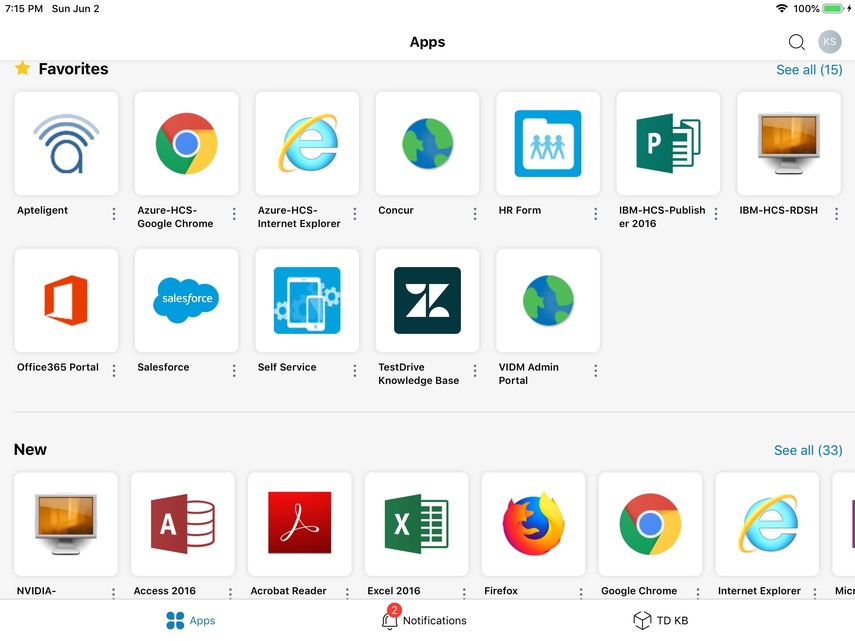
Task: Expand options menu for Concur
Action: (475, 214)
